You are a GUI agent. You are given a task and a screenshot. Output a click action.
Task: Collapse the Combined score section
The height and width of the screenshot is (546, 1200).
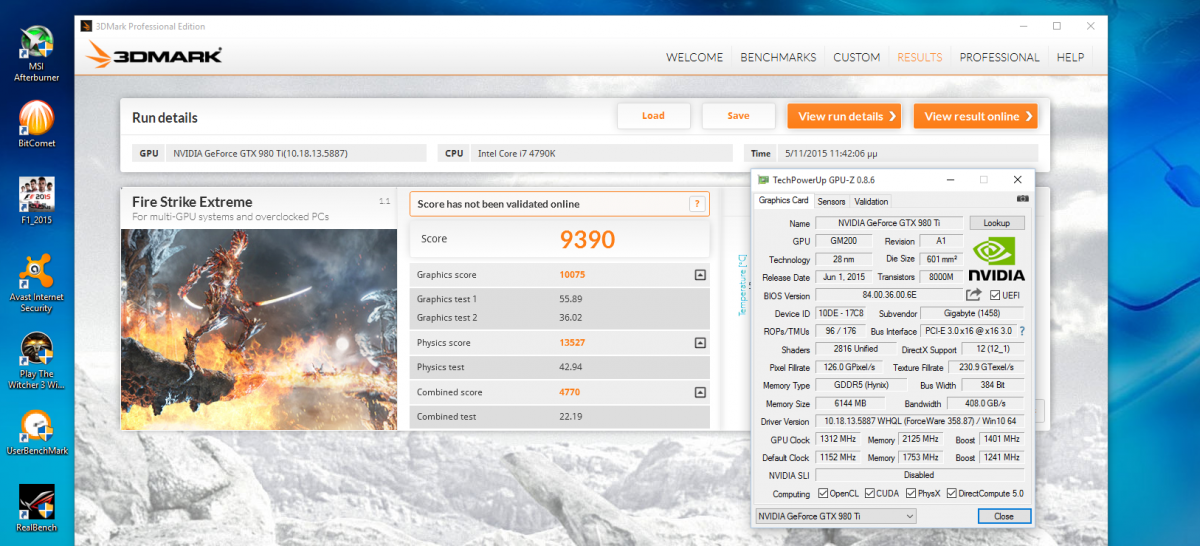[700, 392]
